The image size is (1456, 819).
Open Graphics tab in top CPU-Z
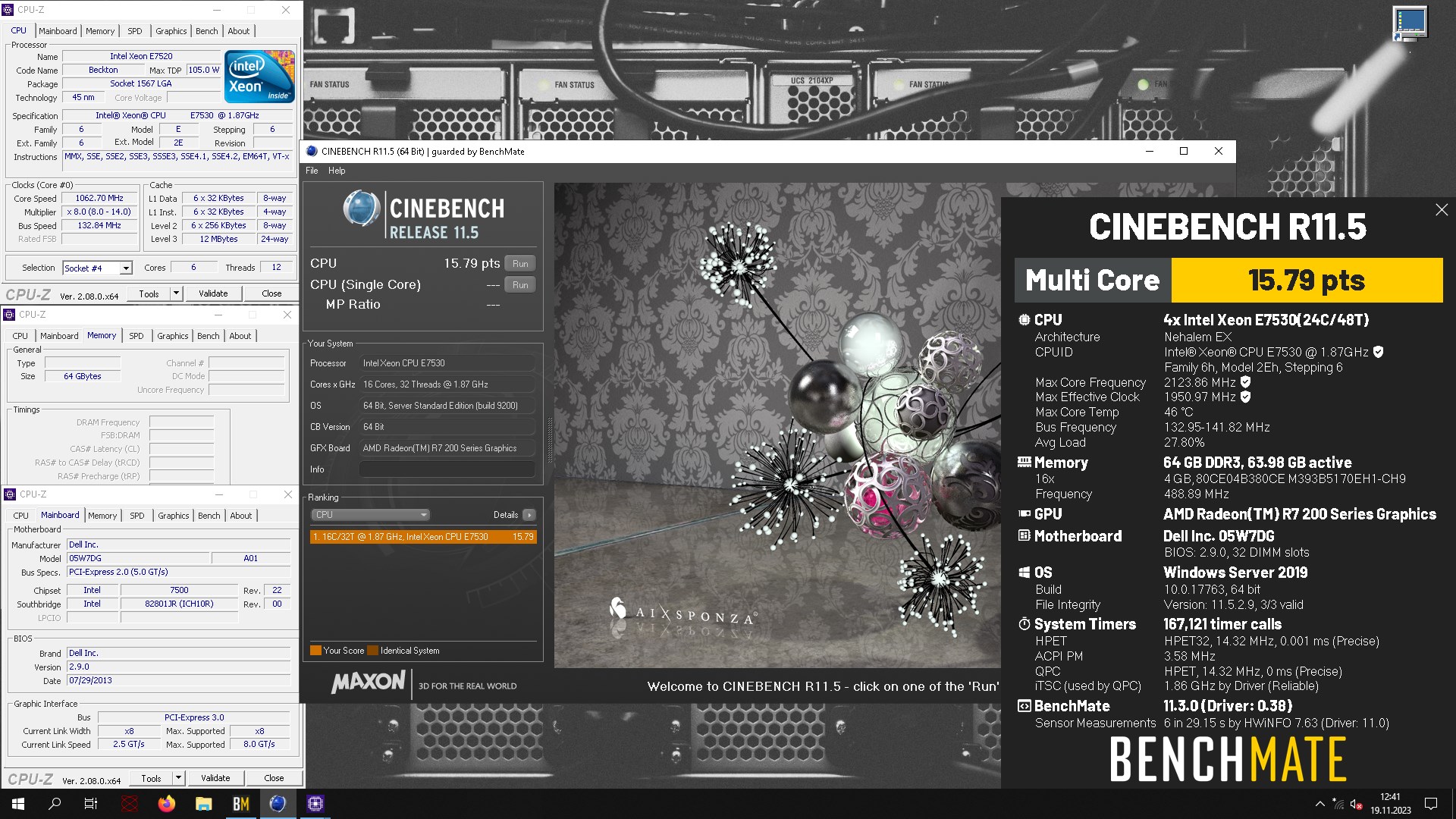click(171, 31)
